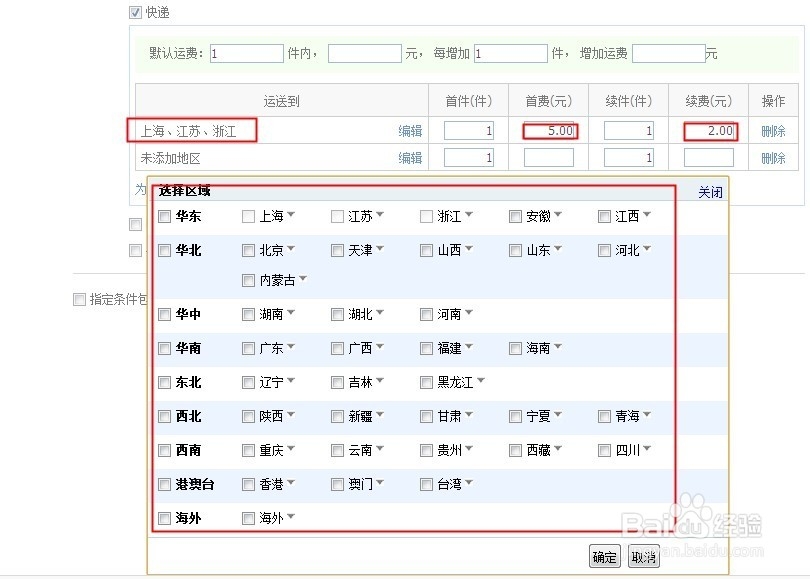Check the 广东 province checkbox
This screenshot has height=579, width=810.
click(247, 348)
